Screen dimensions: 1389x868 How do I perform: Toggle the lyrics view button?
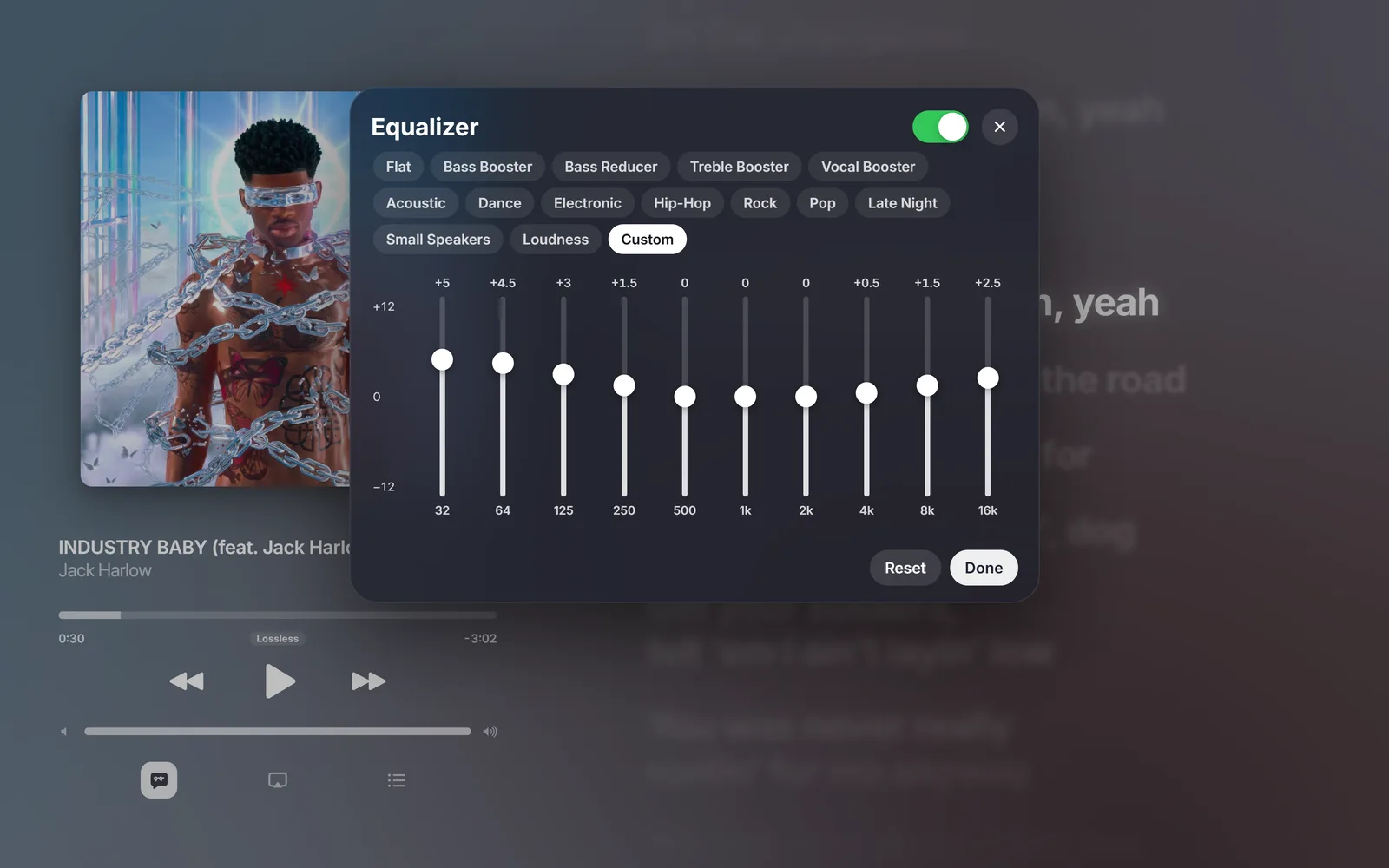pos(159,780)
